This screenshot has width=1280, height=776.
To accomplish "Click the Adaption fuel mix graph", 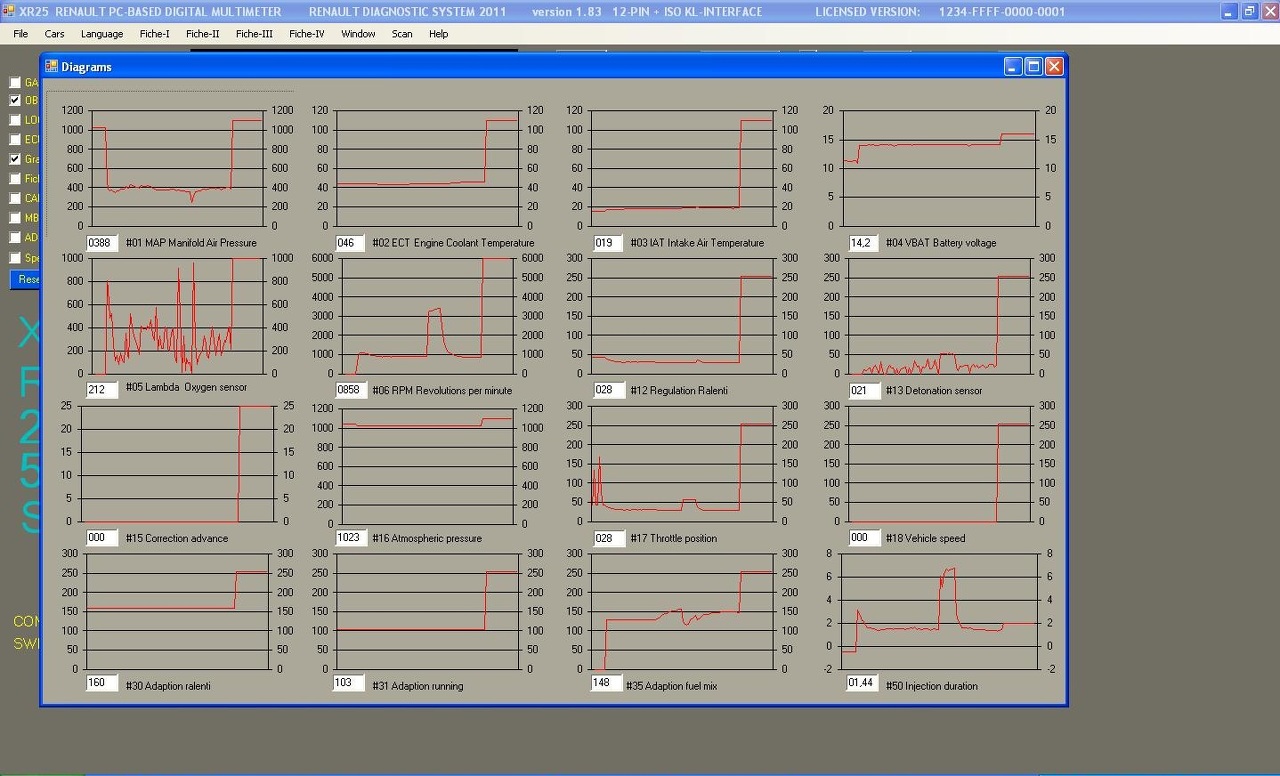I will [x=683, y=610].
